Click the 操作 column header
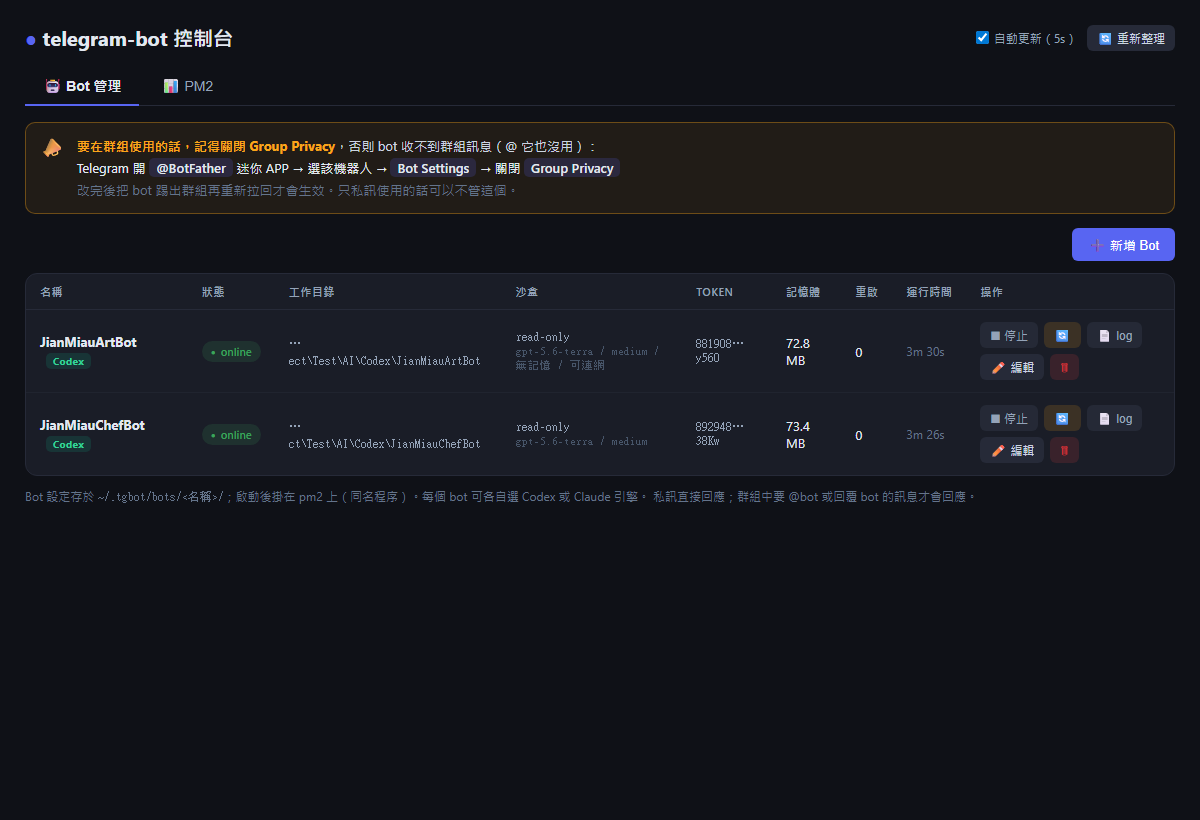Image resolution: width=1200 pixels, height=820 pixels. 991,292
